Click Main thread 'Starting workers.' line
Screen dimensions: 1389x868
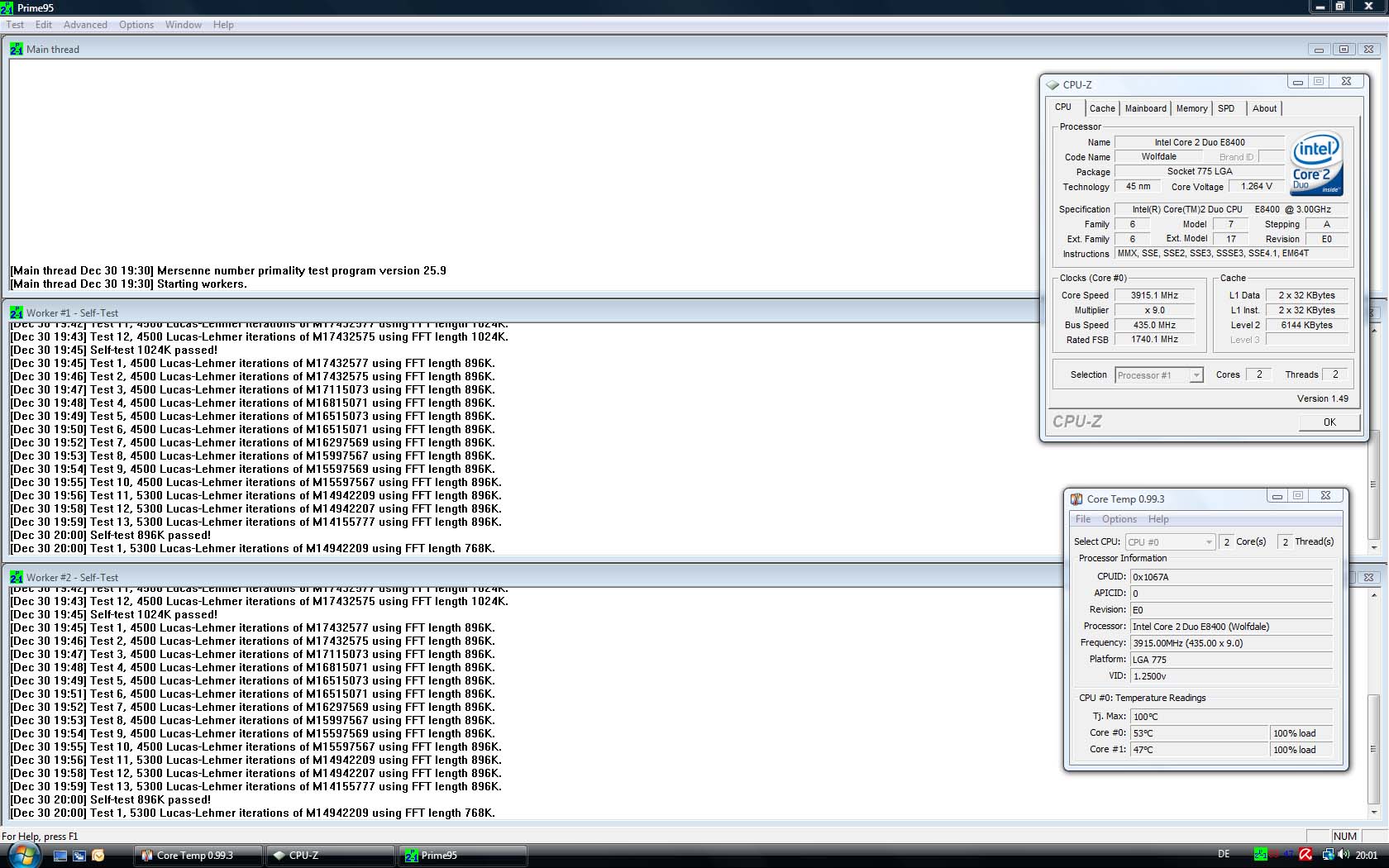click(128, 284)
